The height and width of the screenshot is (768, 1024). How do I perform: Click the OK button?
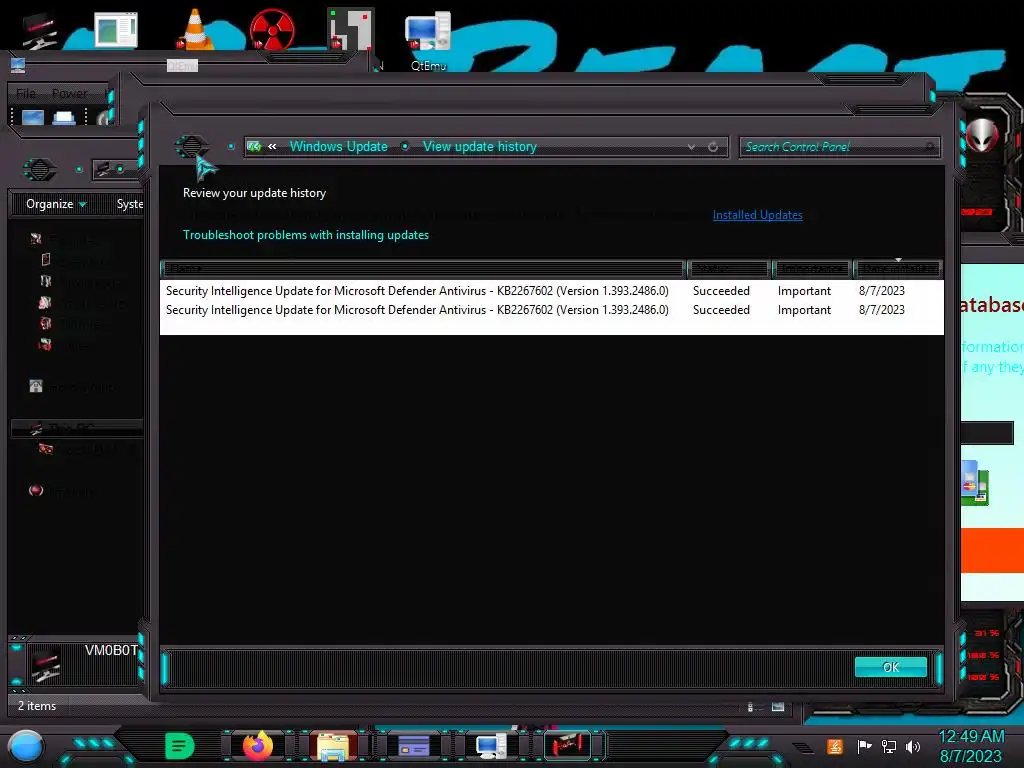(891, 667)
